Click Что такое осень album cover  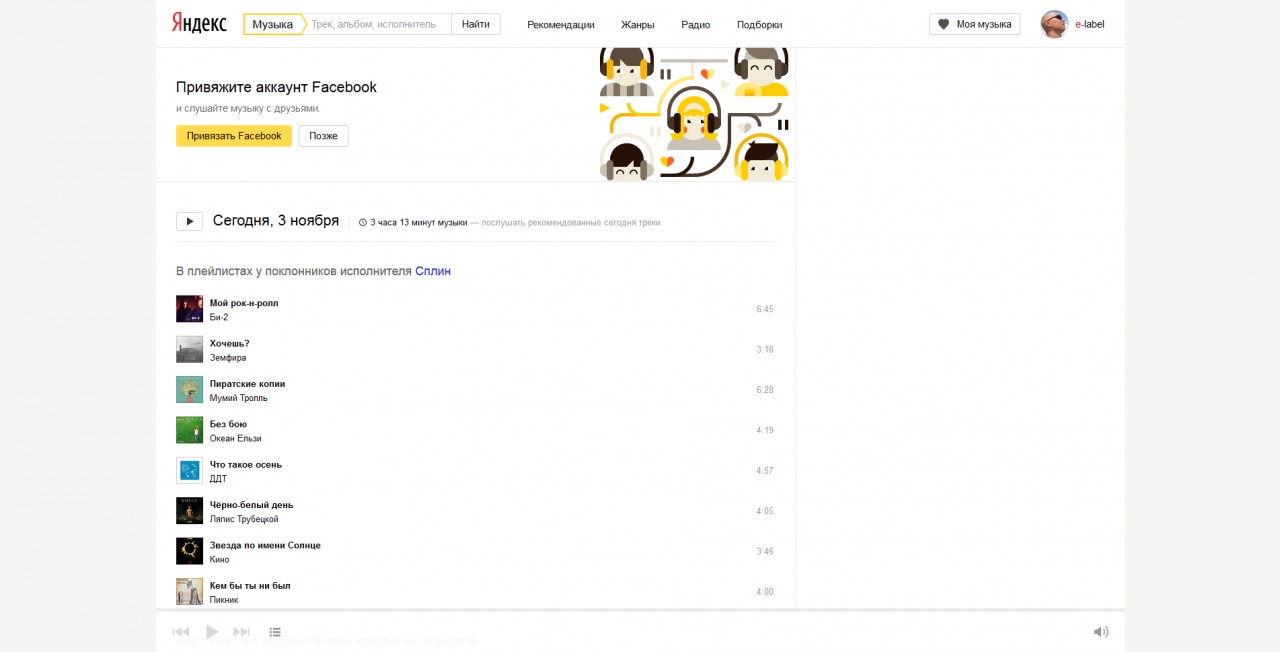tap(189, 470)
